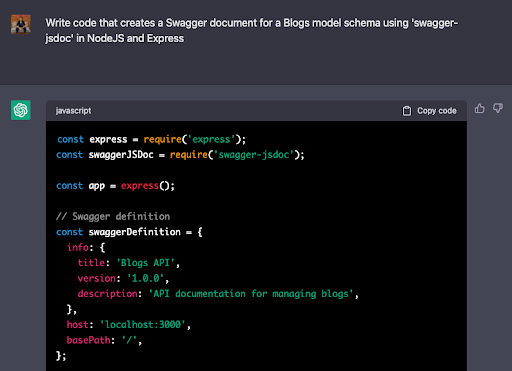Click the title 'Blogs API' line
The height and width of the screenshot is (371, 512).
coord(129,263)
